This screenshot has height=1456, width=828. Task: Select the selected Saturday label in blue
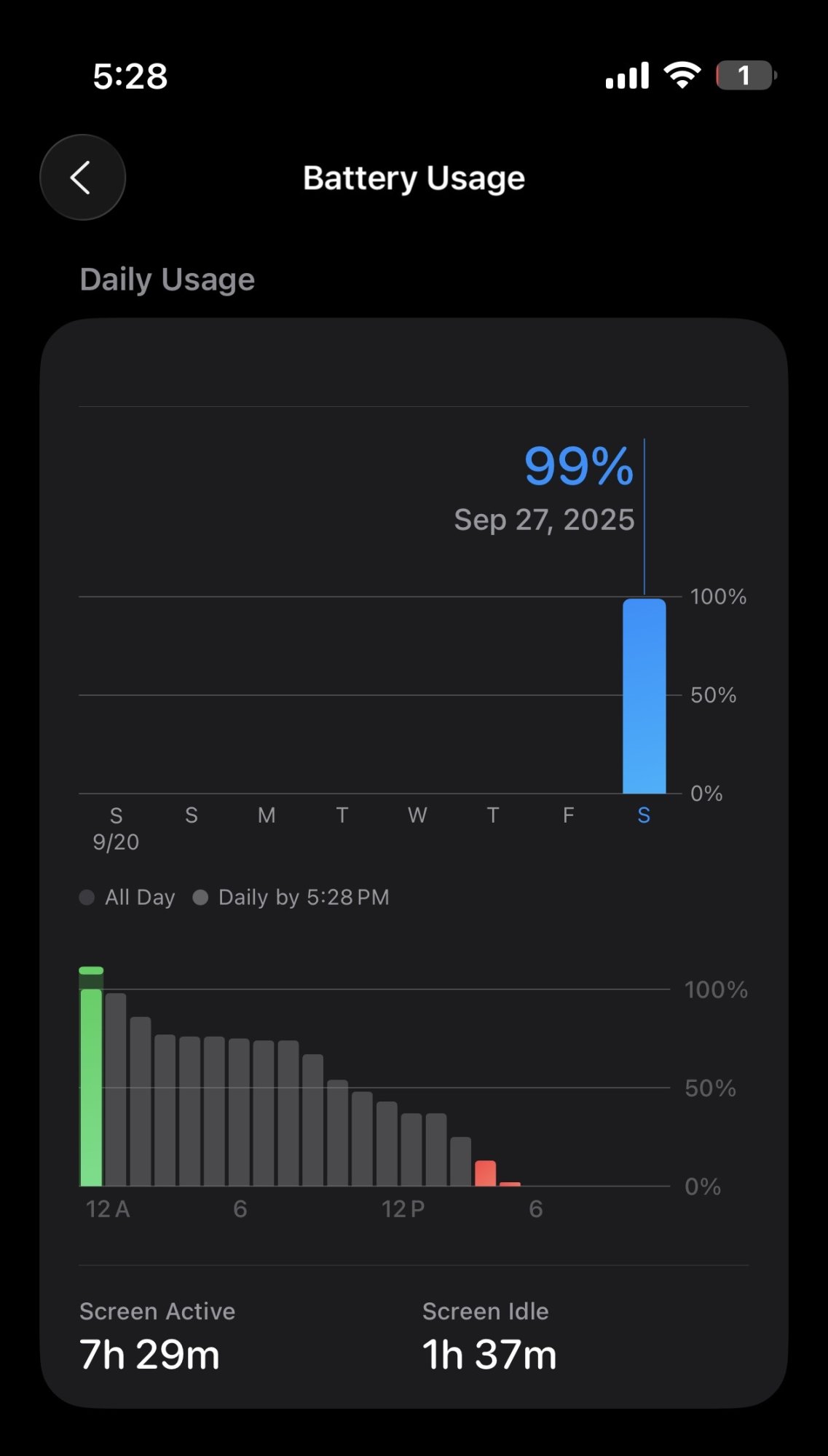click(644, 815)
